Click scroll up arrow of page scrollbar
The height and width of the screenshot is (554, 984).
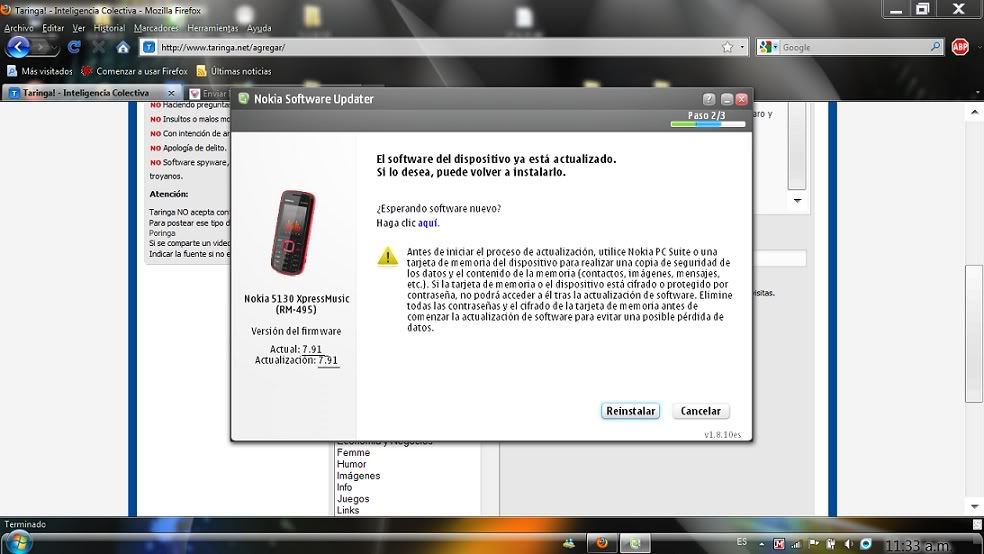[x=974, y=112]
